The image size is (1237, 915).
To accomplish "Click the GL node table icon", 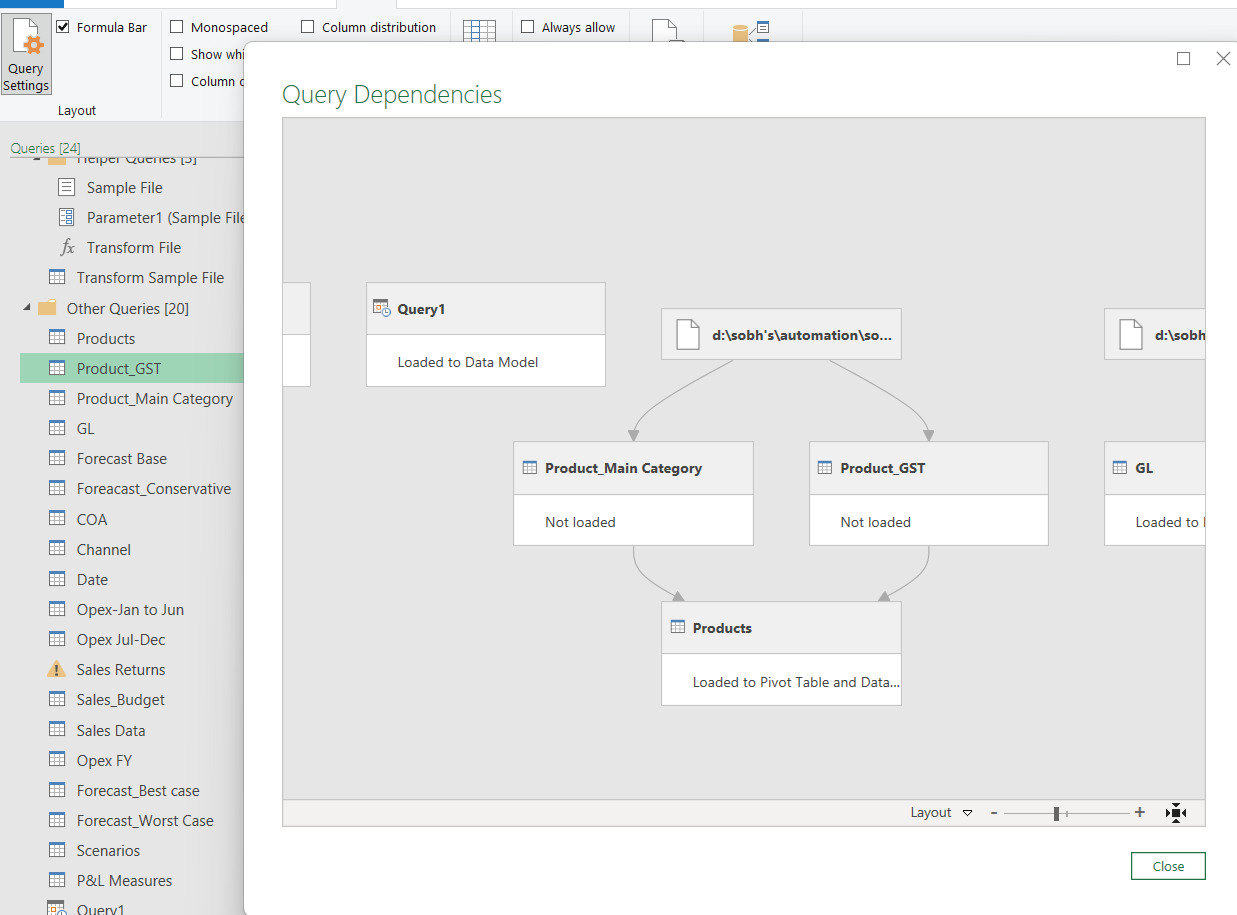I will click(x=1120, y=468).
